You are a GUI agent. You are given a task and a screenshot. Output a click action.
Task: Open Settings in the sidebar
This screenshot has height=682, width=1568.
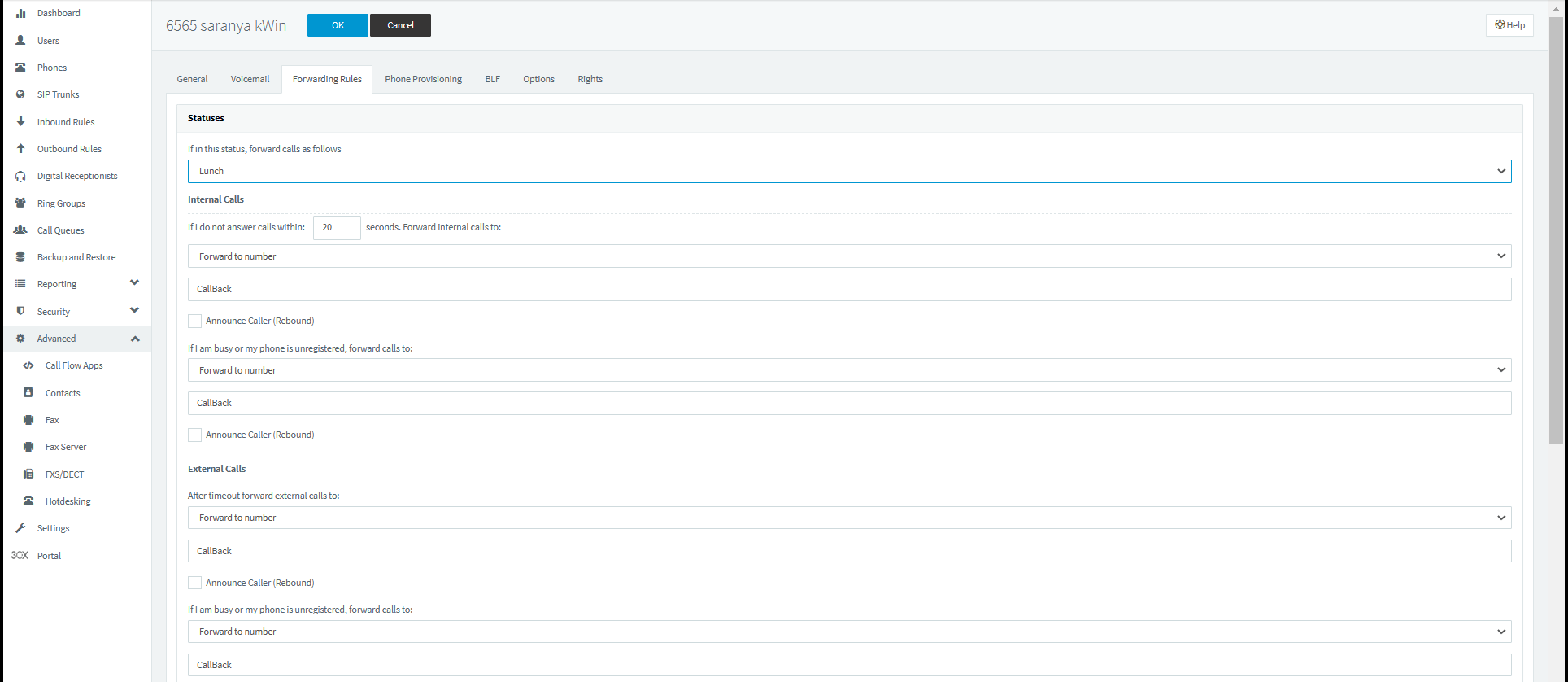click(53, 528)
